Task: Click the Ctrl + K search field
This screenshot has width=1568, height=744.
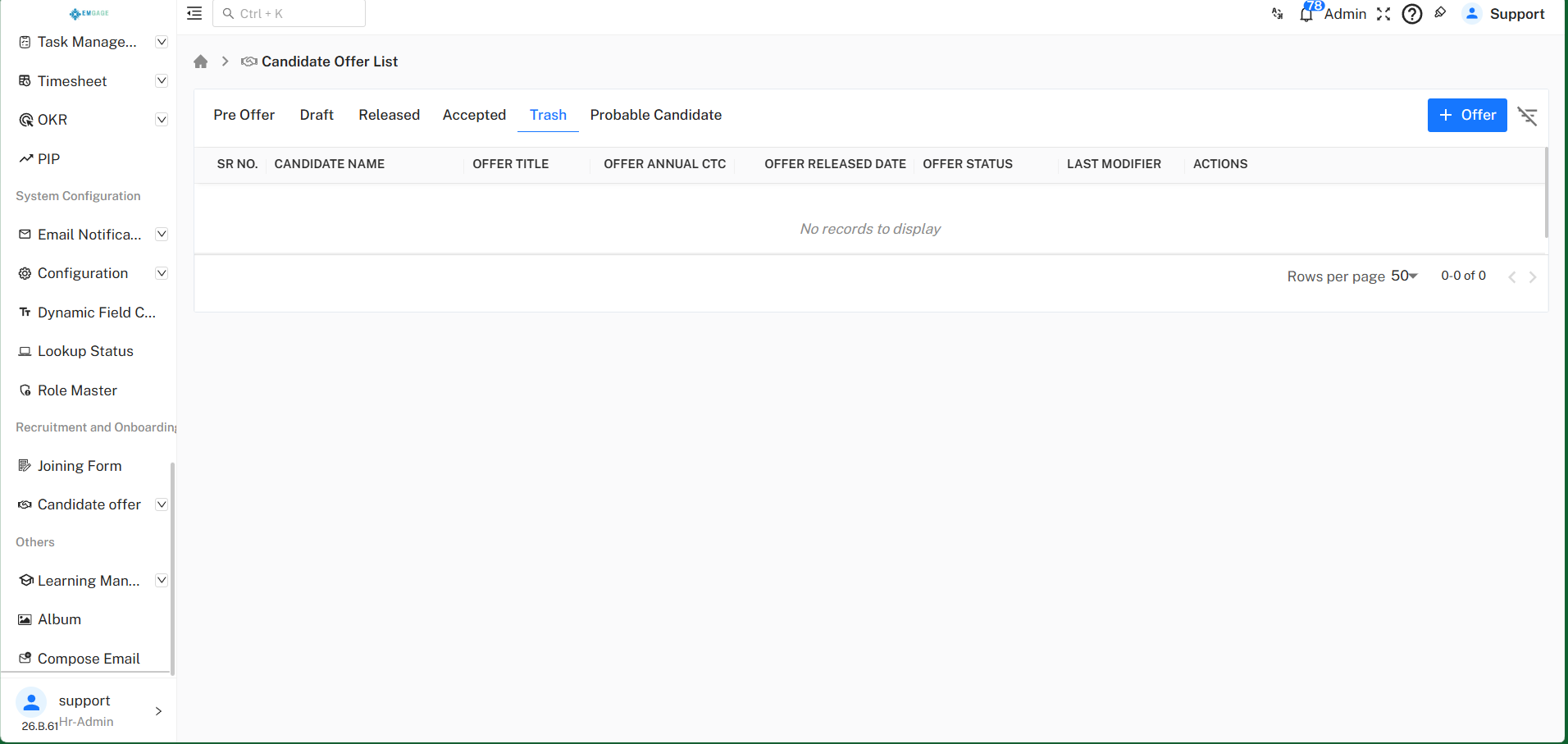Action: 289,14
